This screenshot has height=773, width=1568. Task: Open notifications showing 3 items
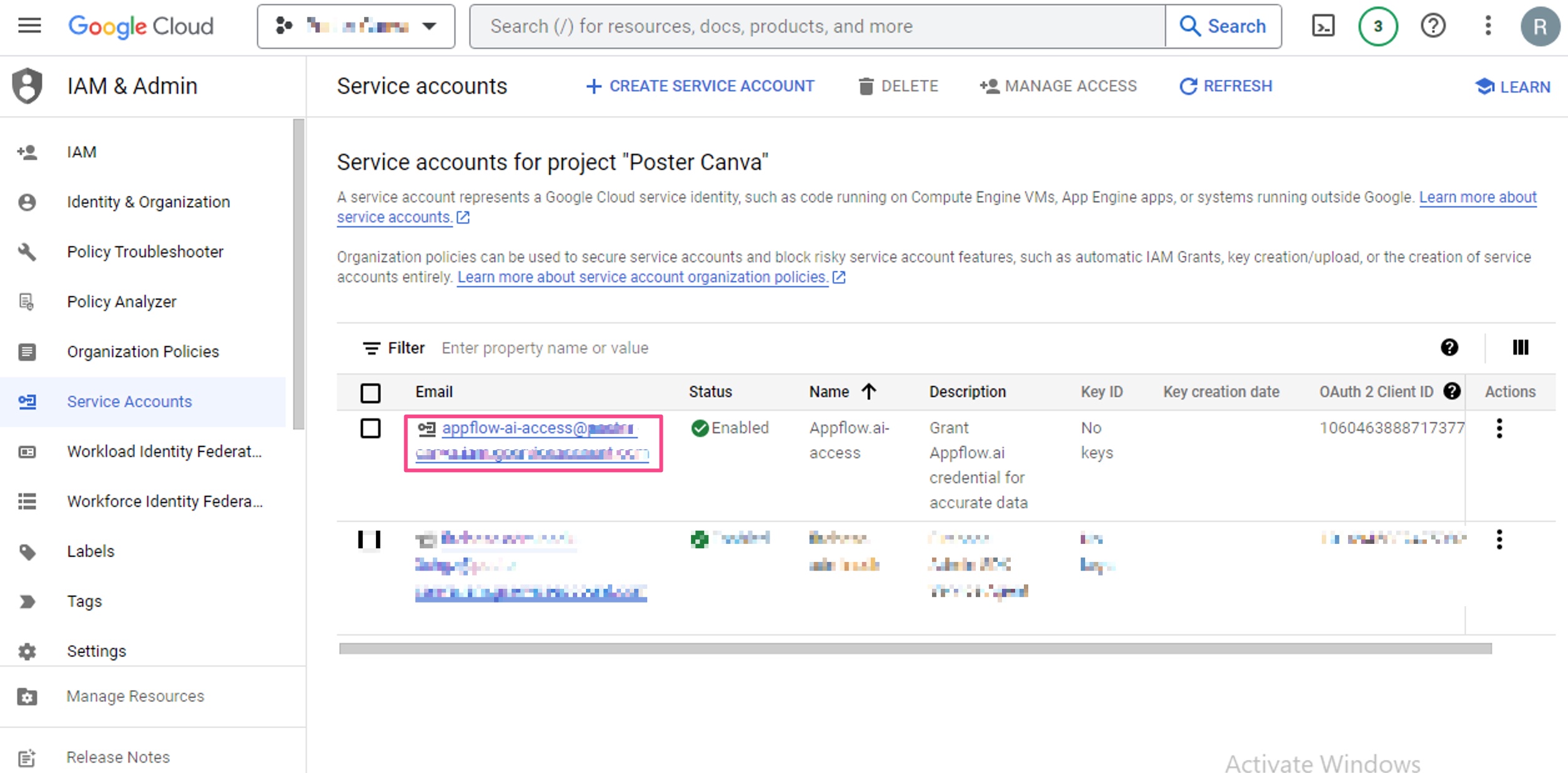click(x=1377, y=26)
